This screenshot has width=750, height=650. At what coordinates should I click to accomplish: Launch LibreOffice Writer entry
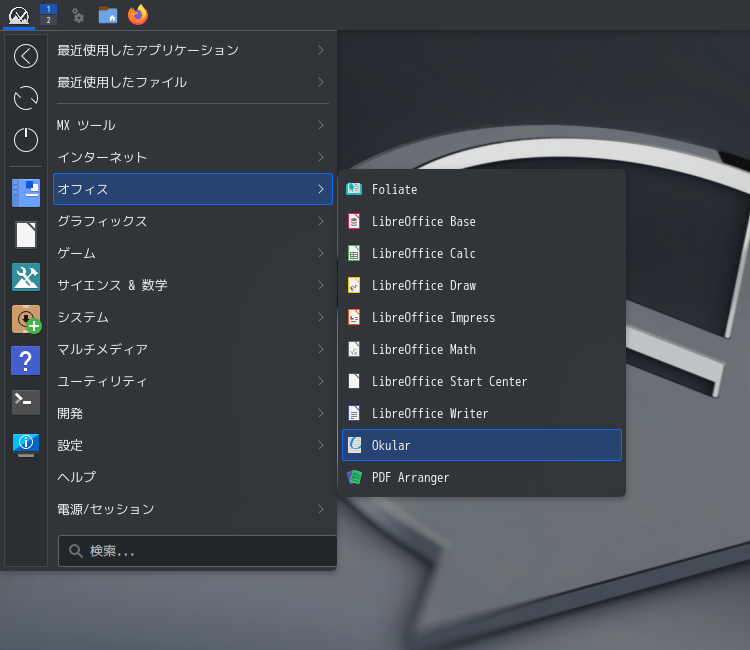(482, 413)
